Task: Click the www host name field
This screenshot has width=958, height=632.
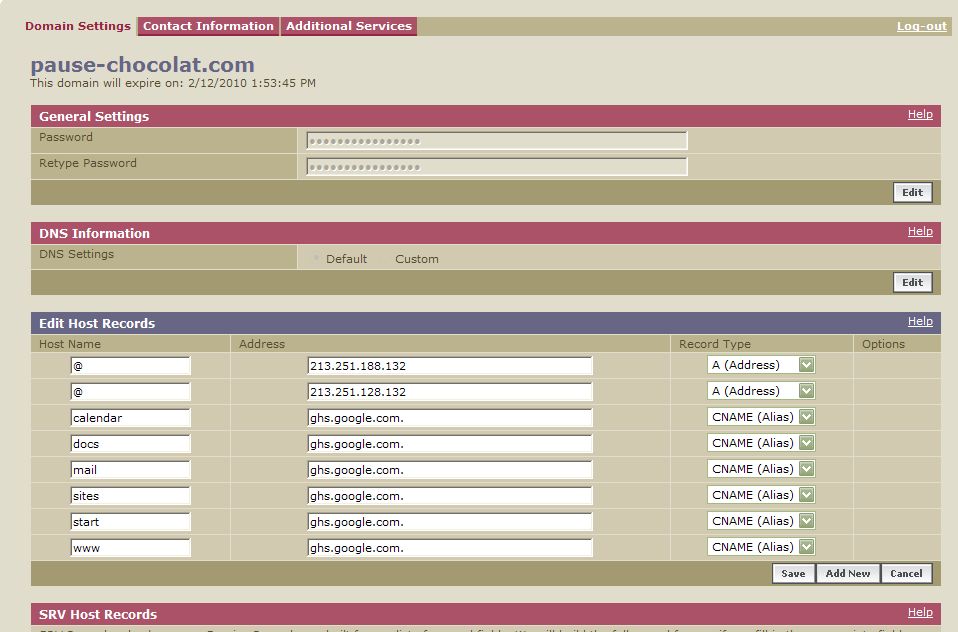Action: click(131, 548)
